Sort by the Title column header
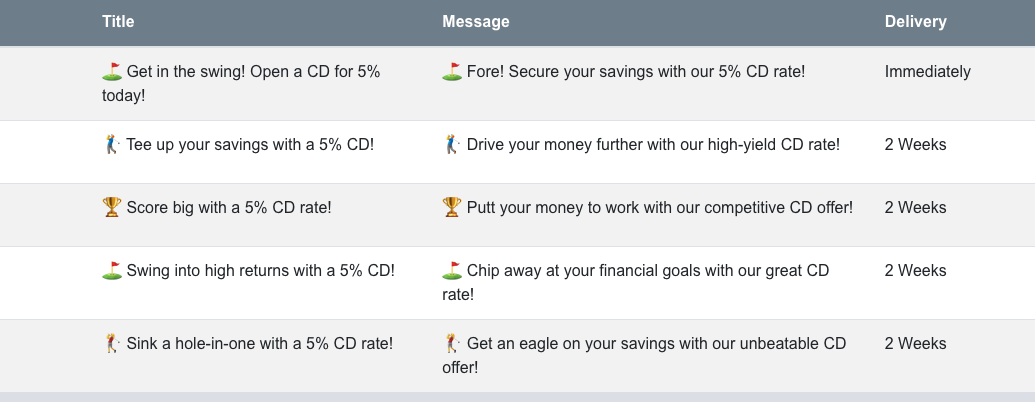Image resolution: width=1035 pixels, height=402 pixels. (118, 22)
